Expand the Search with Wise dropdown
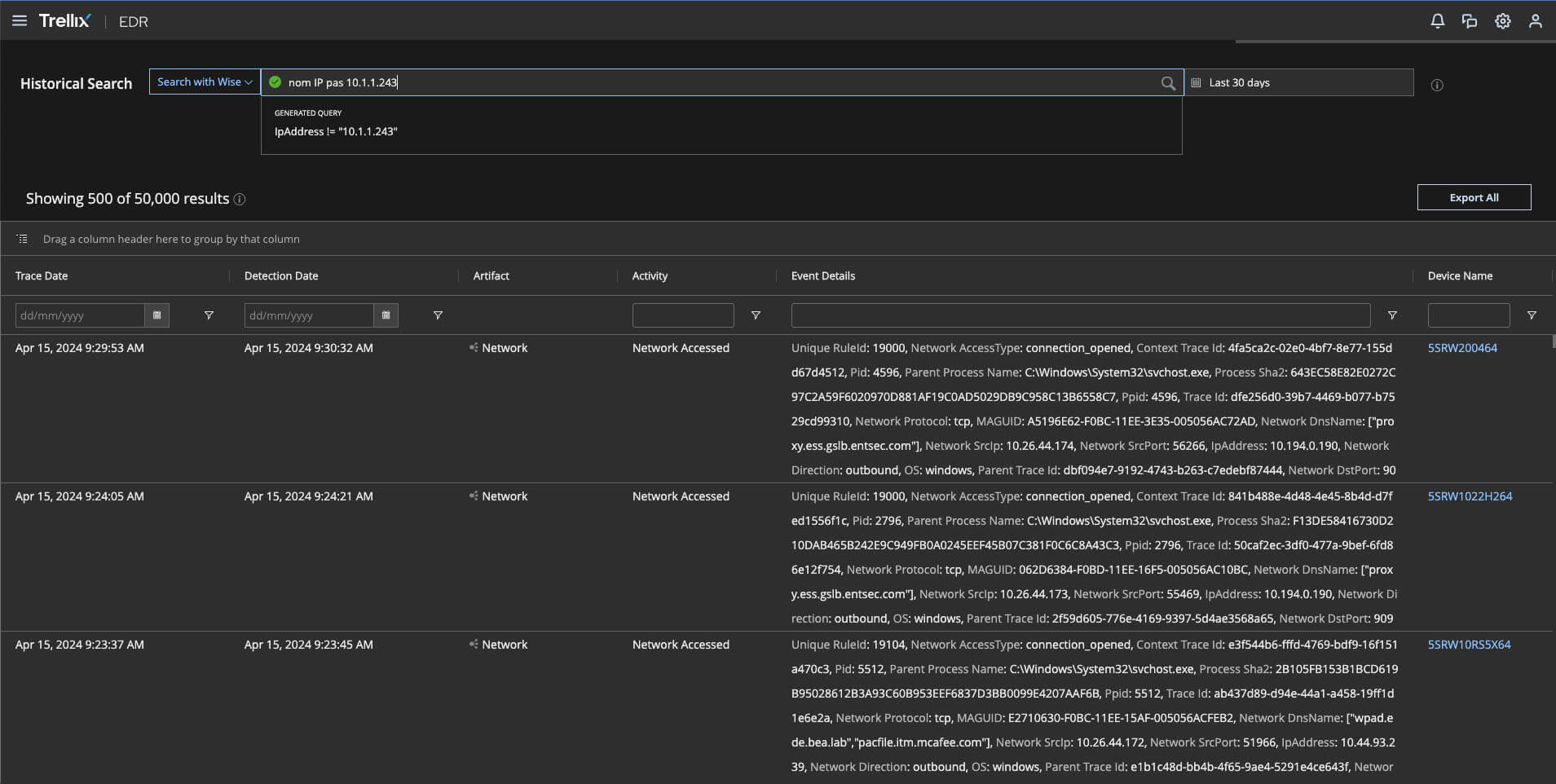 tap(205, 82)
